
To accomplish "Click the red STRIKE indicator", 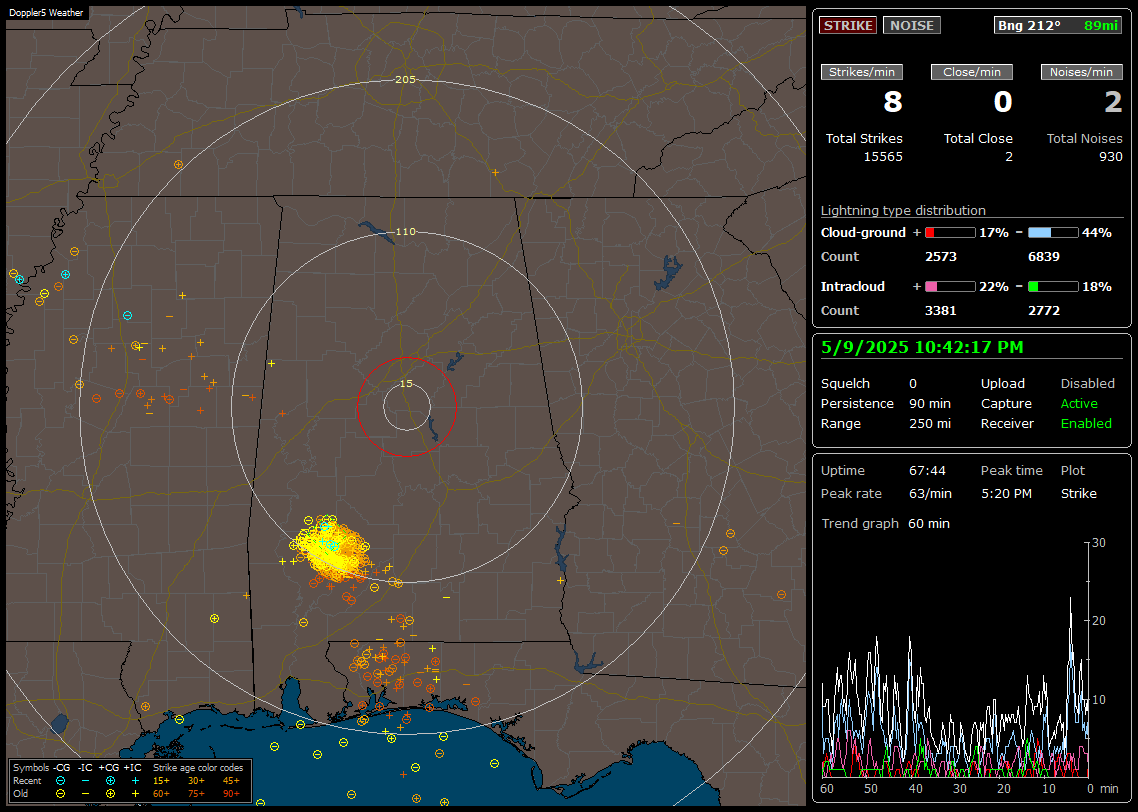I will click(x=848, y=25).
